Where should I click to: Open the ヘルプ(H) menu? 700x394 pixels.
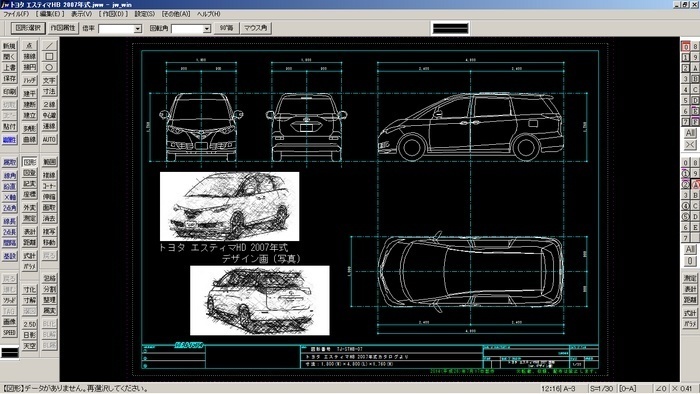point(208,14)
